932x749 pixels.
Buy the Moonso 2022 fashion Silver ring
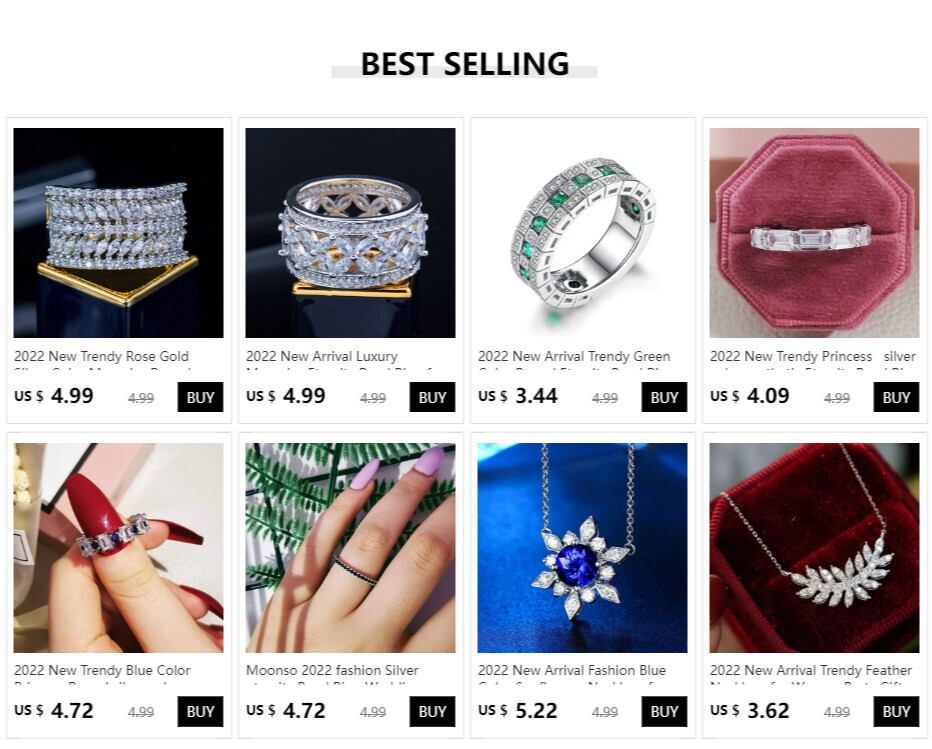(x=432, y=712)
